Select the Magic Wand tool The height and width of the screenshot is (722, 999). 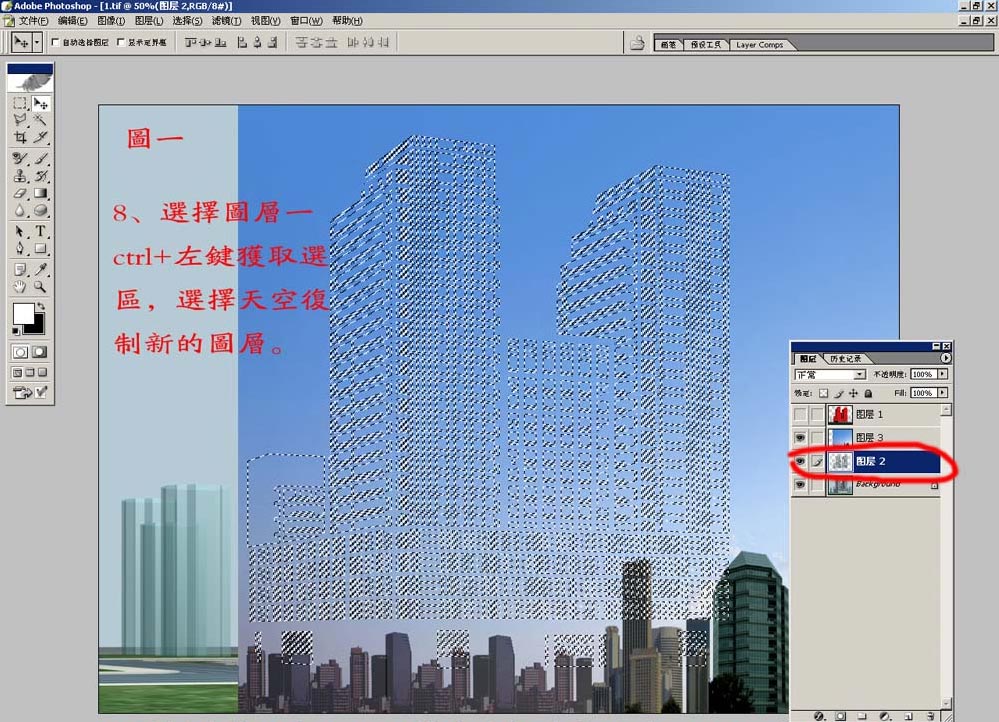41,120
